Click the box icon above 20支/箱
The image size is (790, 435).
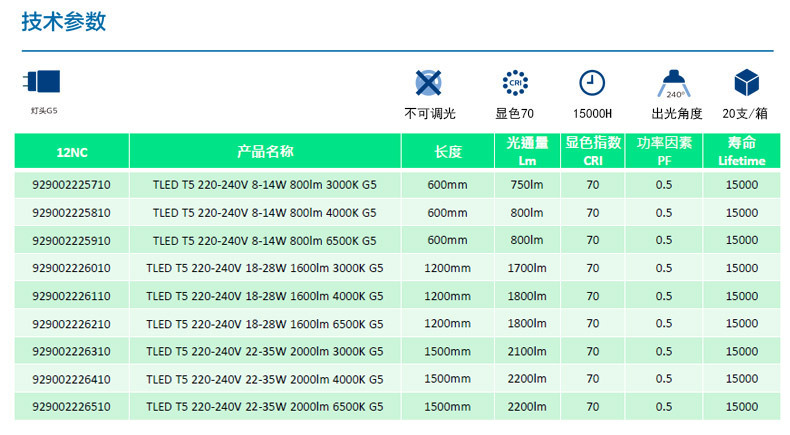point(744,83)
